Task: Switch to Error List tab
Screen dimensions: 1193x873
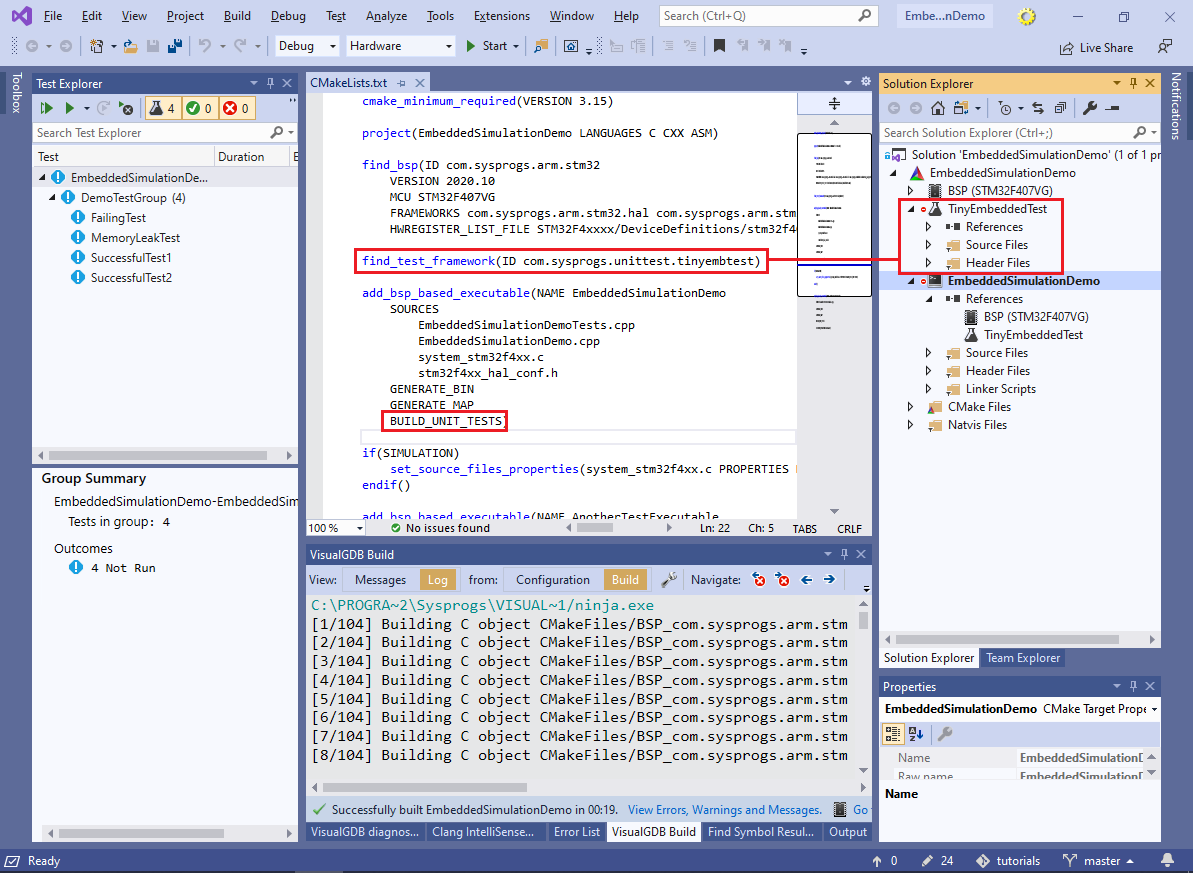Action: [x=576, y=832]
